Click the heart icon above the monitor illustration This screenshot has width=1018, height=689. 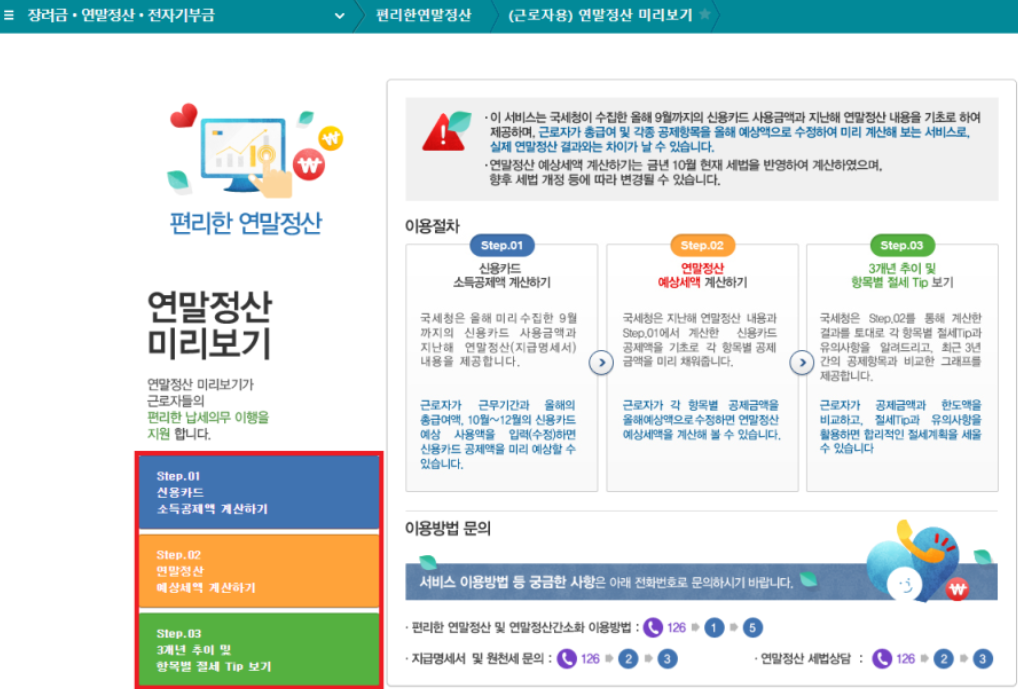(183, 114)
